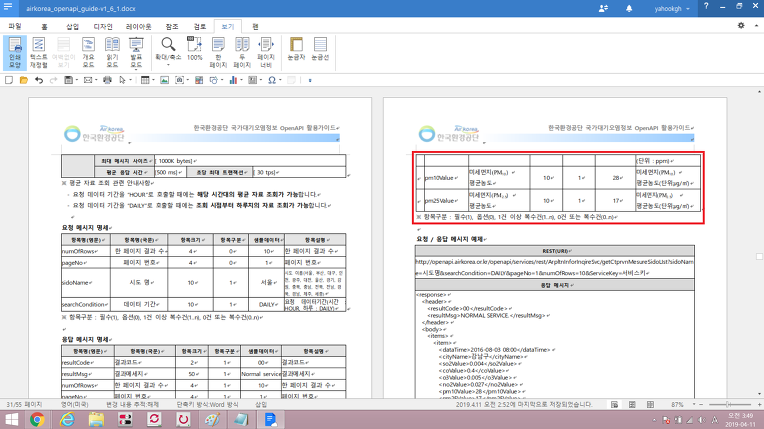The width and height of the screenshot is (764, 429).
Task: Open the yahookgh account dropdown
Action: (x=672, y=8)
